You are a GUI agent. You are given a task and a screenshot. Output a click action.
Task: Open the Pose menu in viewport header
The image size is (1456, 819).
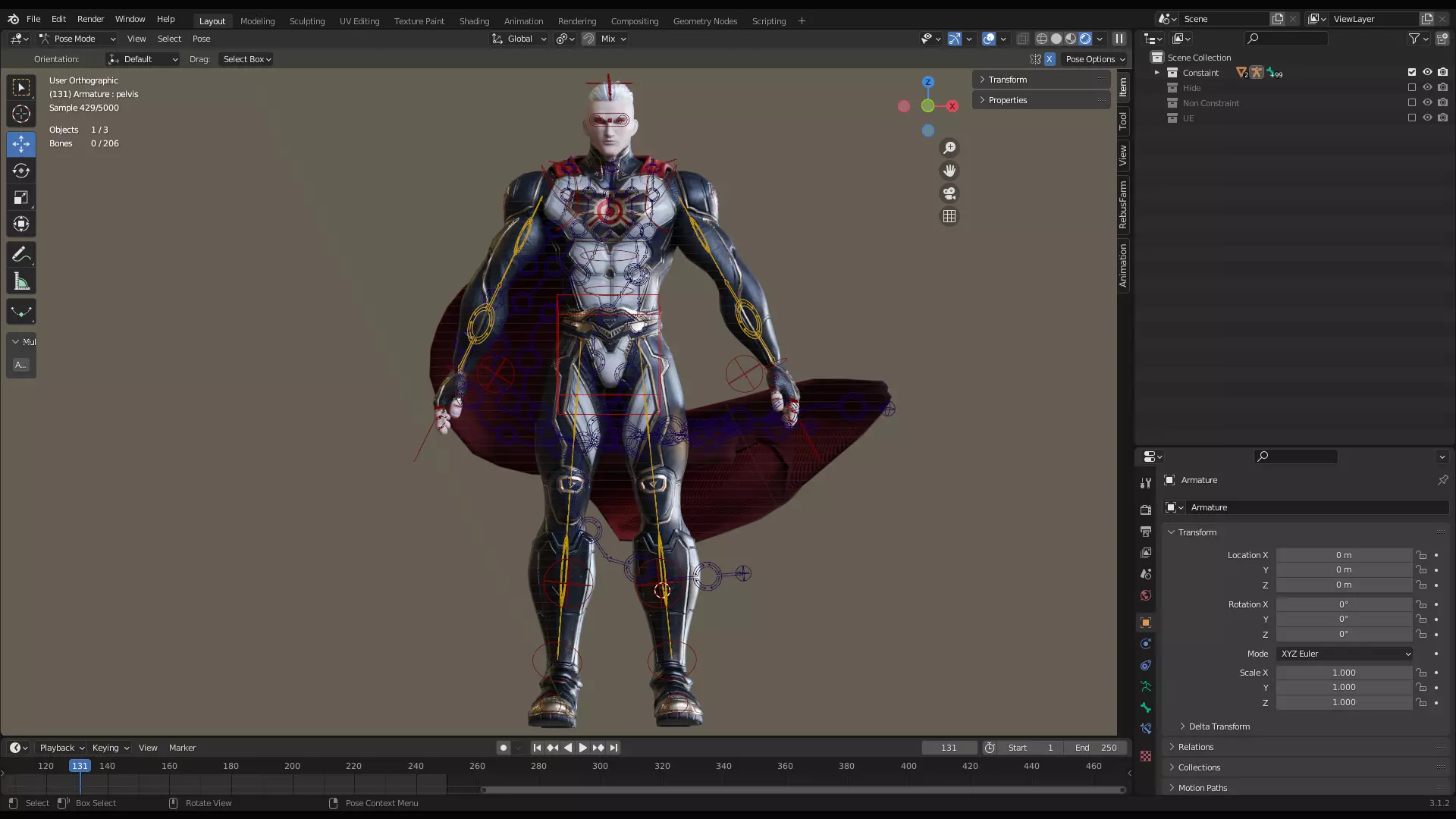[201, 39]
